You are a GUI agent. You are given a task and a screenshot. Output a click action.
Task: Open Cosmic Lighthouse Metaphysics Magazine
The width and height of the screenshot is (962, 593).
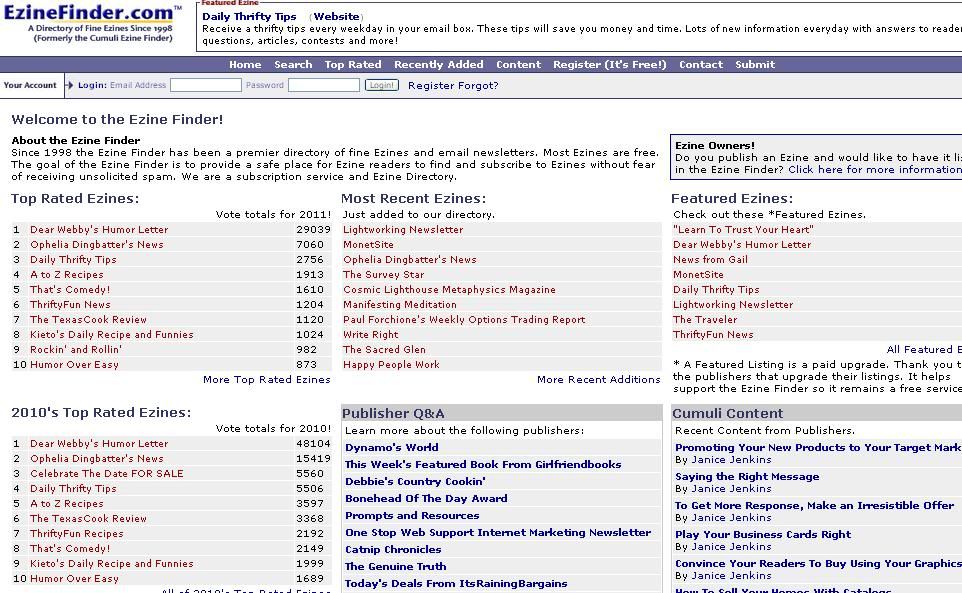pos(449,289)
